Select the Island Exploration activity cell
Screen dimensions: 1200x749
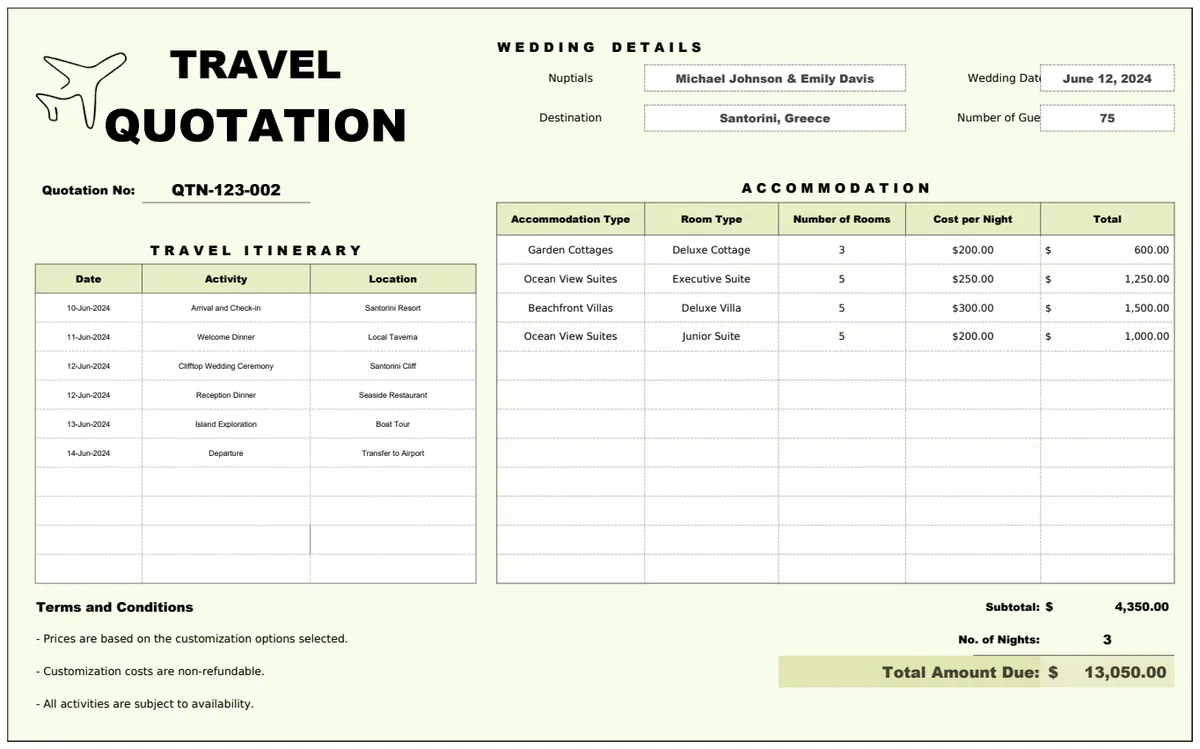[226, 424]
